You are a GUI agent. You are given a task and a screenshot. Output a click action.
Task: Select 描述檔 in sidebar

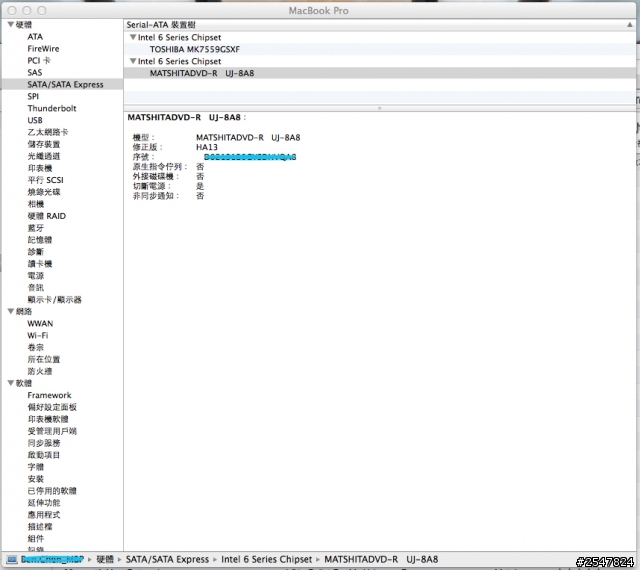(40, 527)
